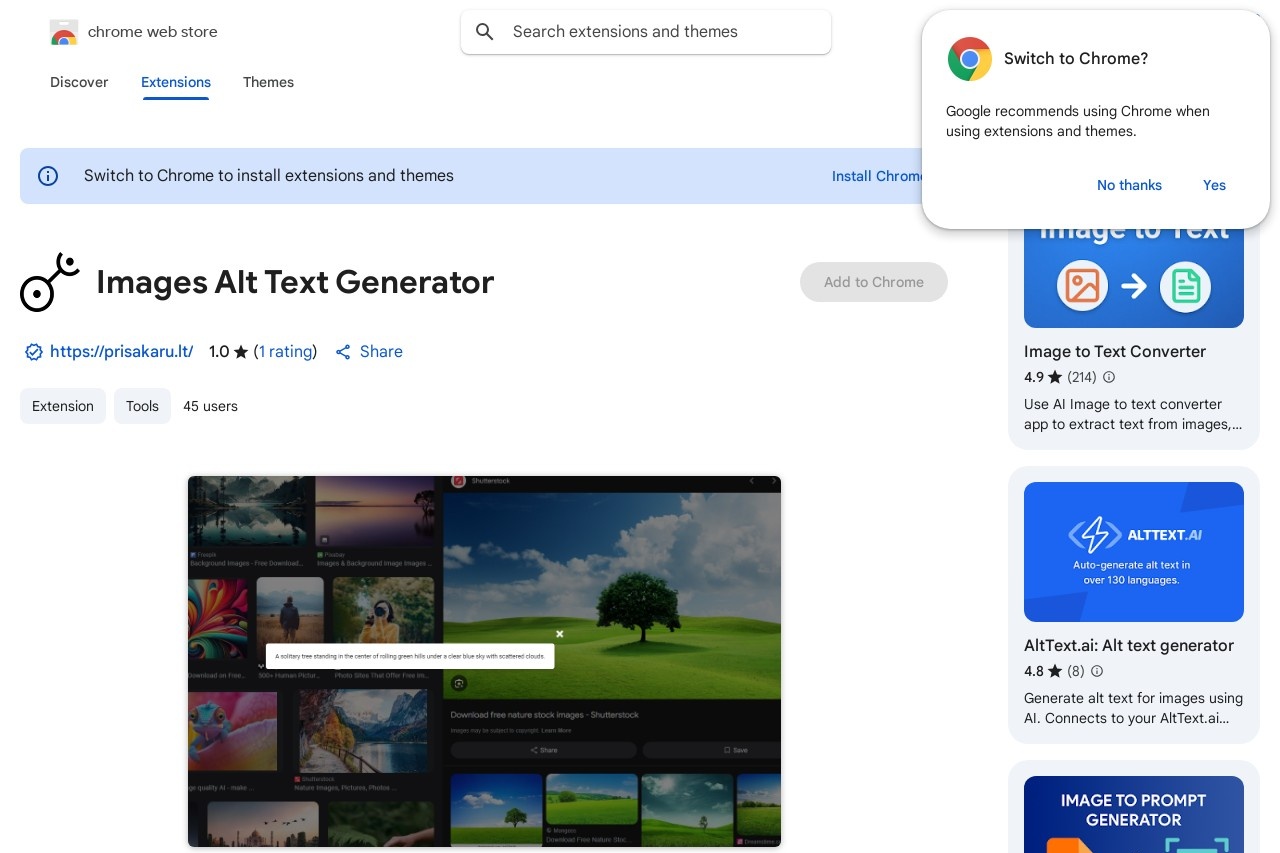1280x853 pixels.
Task: Click the 45 users text
Action: point(210,406)
